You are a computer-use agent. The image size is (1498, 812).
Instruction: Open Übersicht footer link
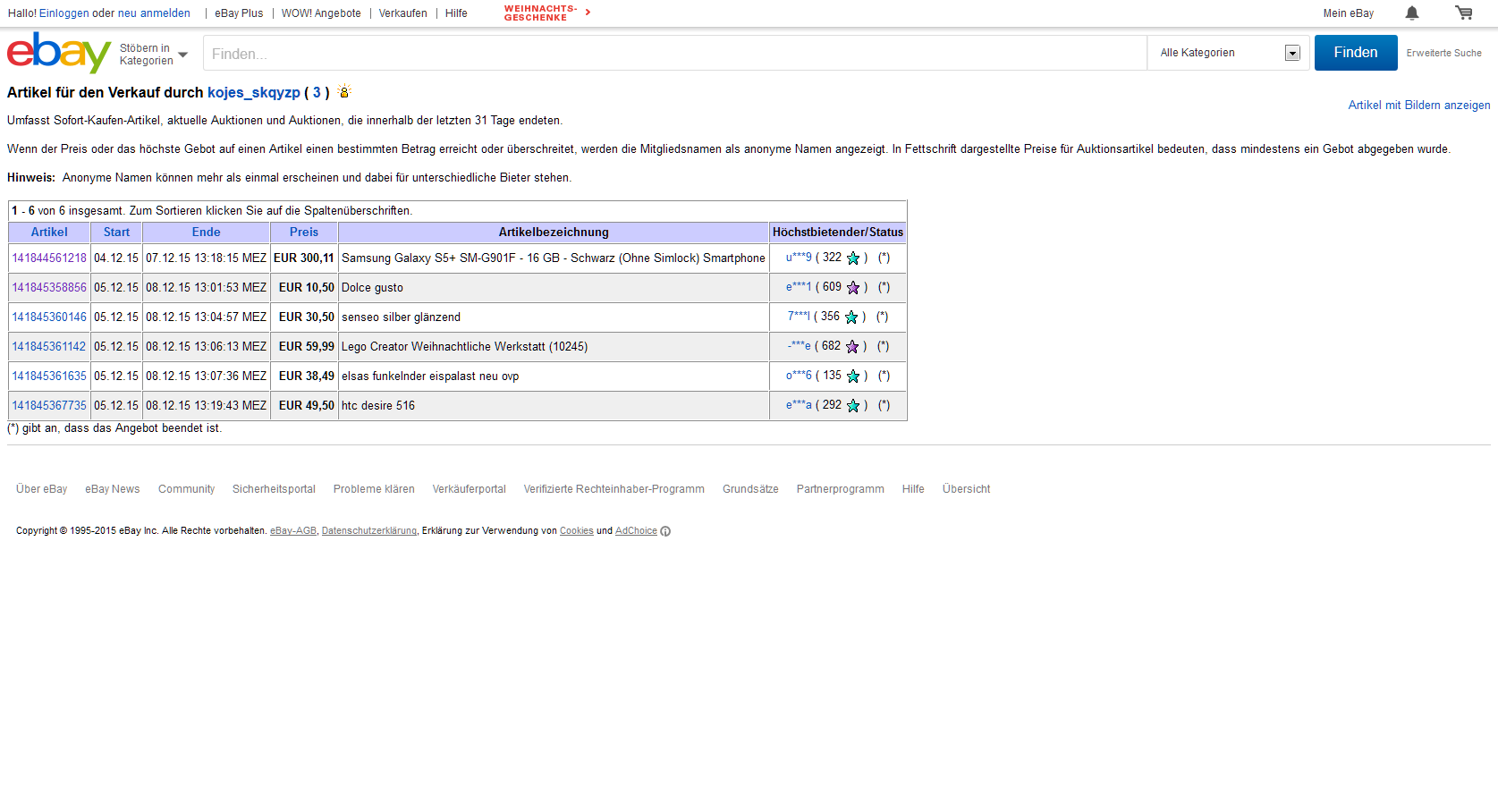tap(966, 489)
